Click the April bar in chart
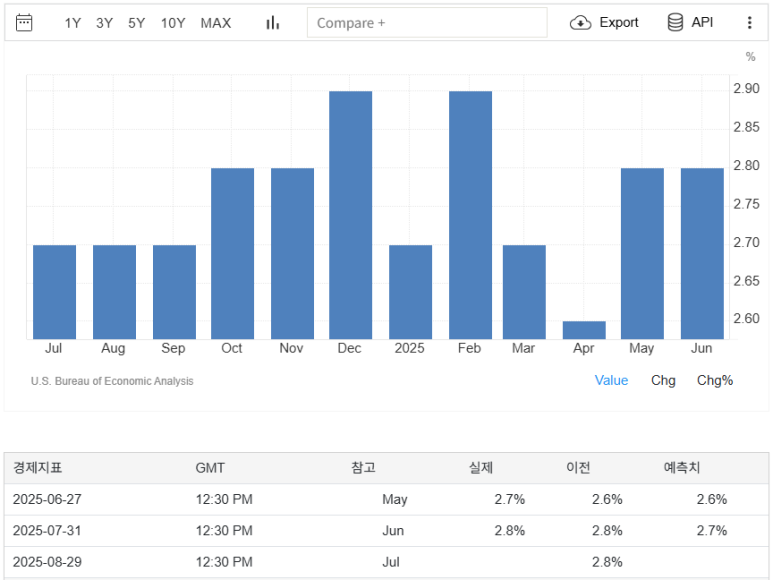Viewport: 773px width, 580px height. click(584, 330)
